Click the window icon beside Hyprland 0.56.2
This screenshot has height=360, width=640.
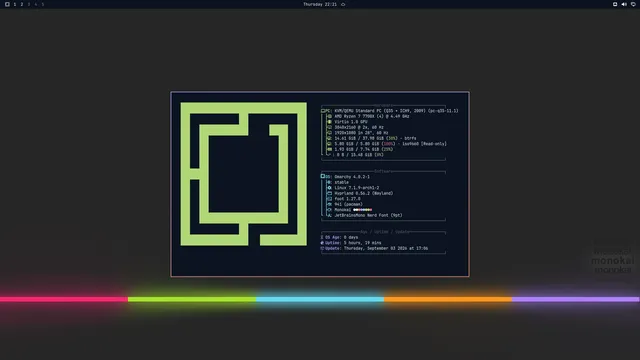coord(329,193)
